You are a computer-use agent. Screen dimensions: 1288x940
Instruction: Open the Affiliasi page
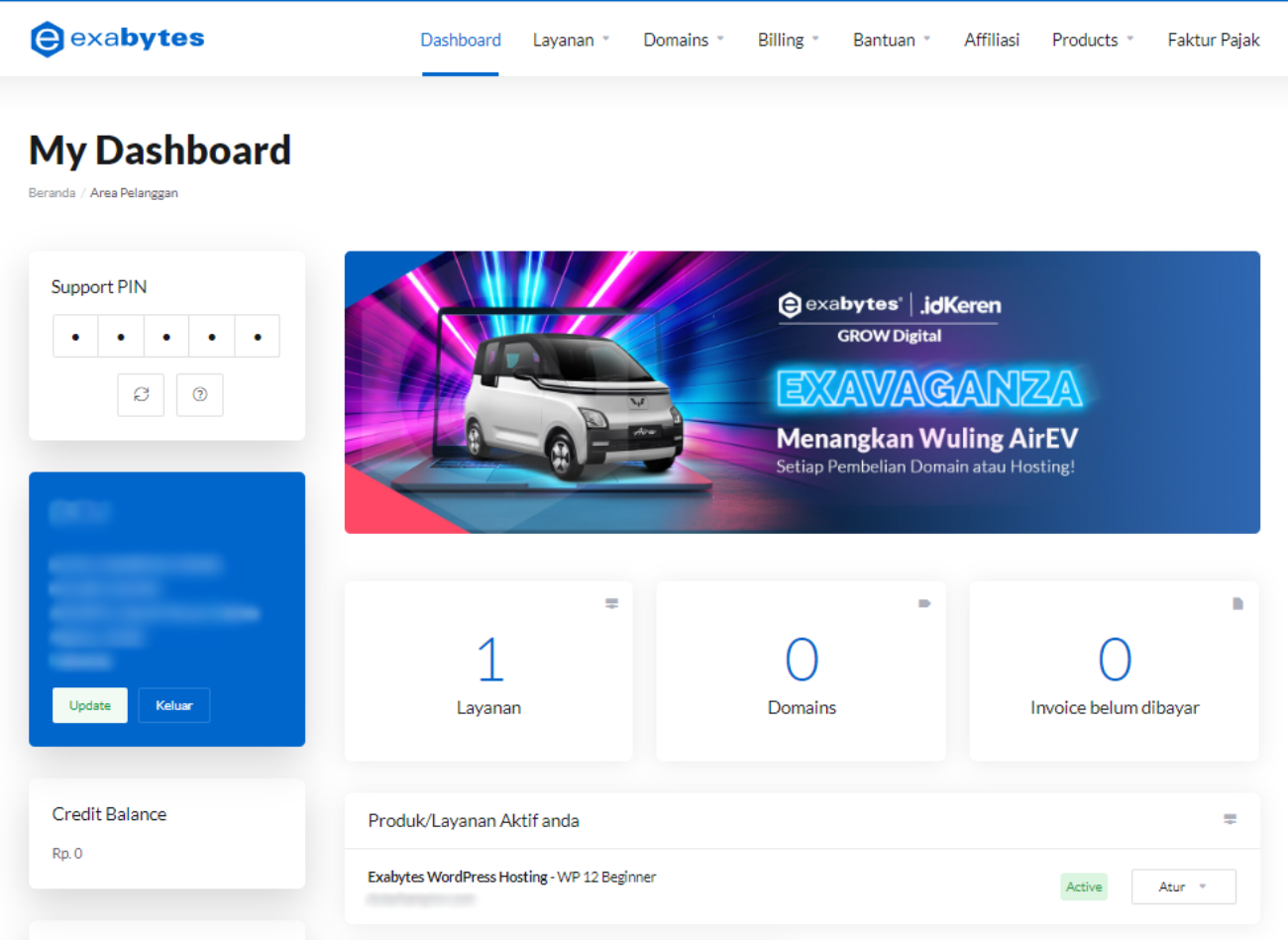(x=992, y=40)
